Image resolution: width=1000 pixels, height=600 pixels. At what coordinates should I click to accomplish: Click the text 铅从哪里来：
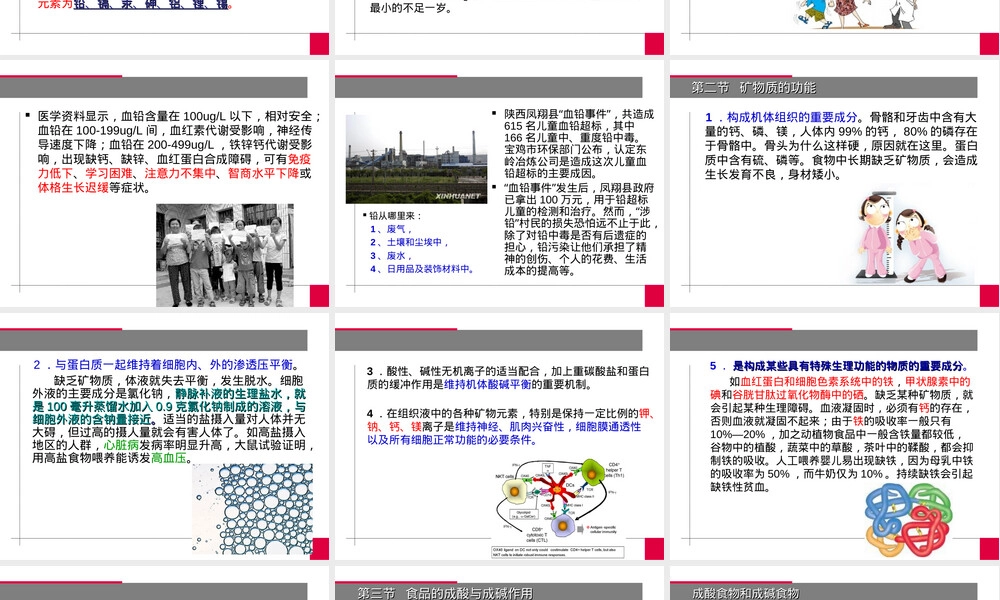click(393, 216)
